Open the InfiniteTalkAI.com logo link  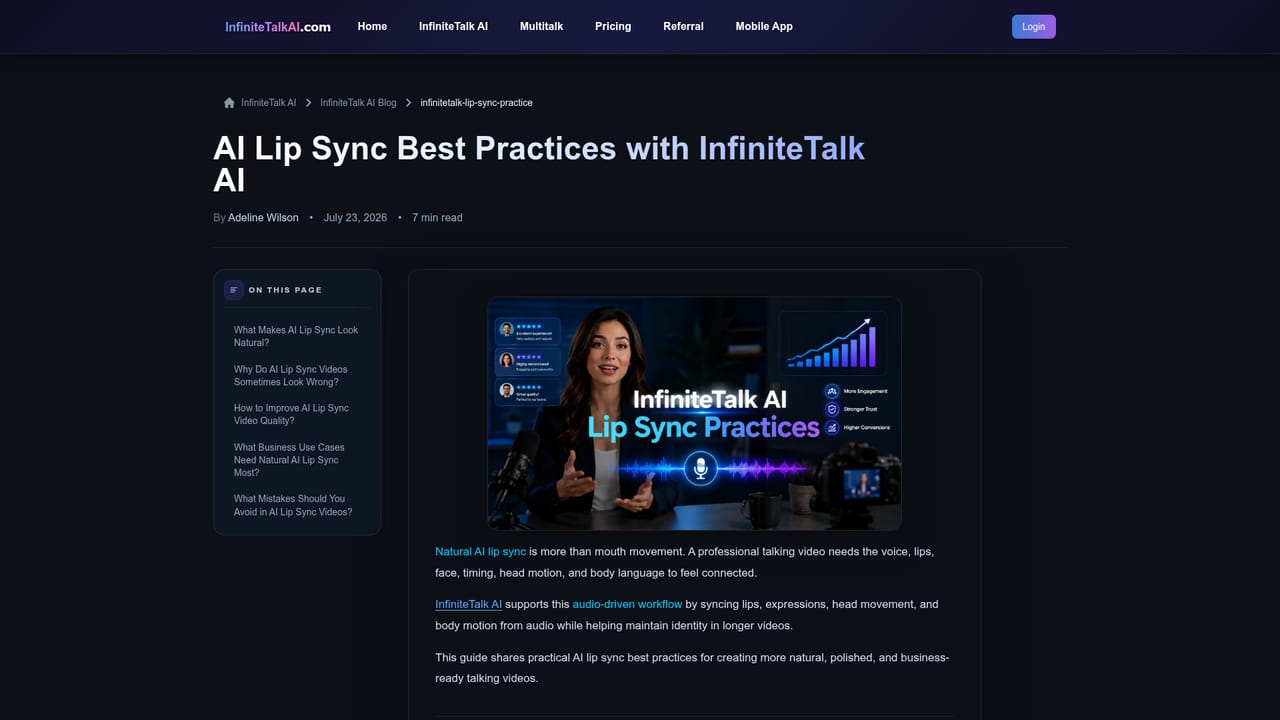coord(278,27)
